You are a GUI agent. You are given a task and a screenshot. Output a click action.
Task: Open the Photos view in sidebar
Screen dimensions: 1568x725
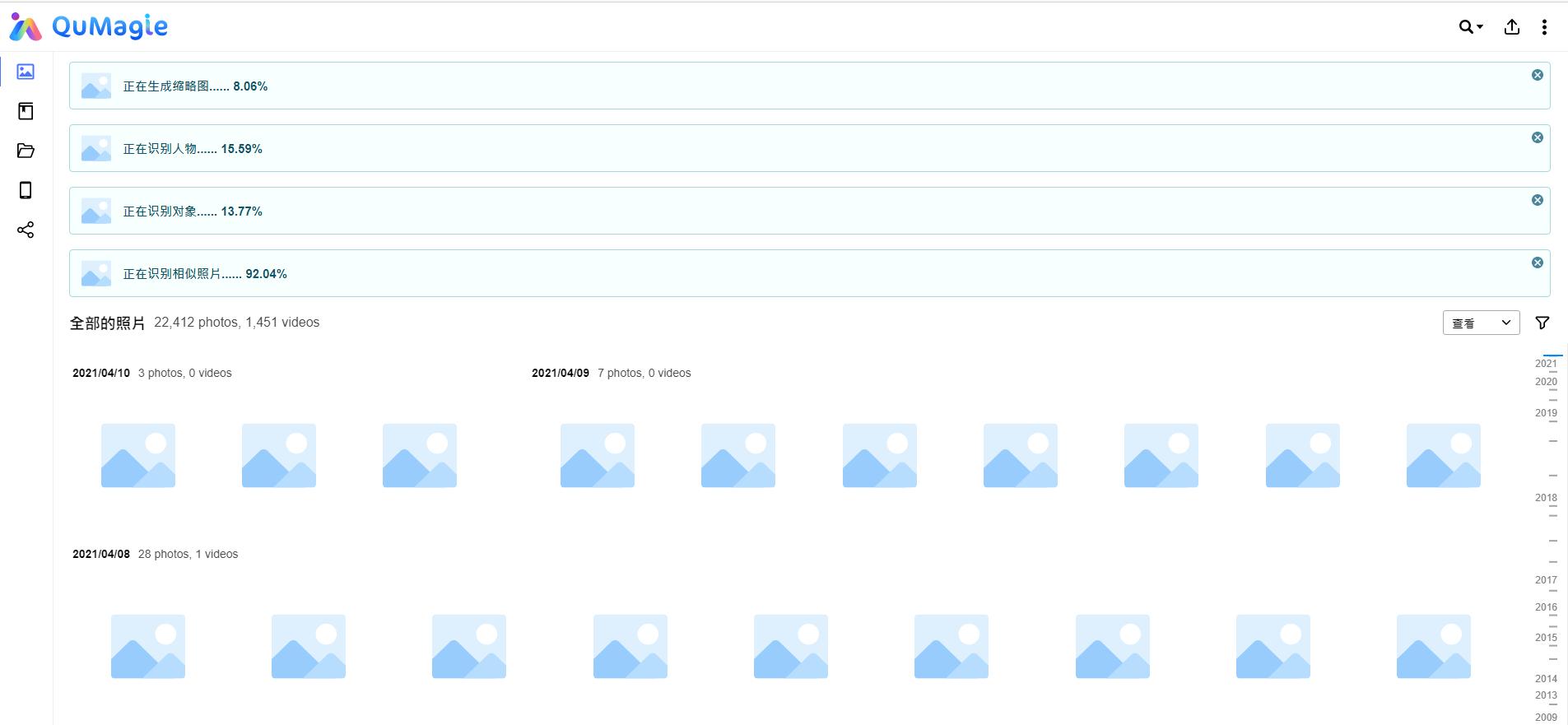point(26,72)
